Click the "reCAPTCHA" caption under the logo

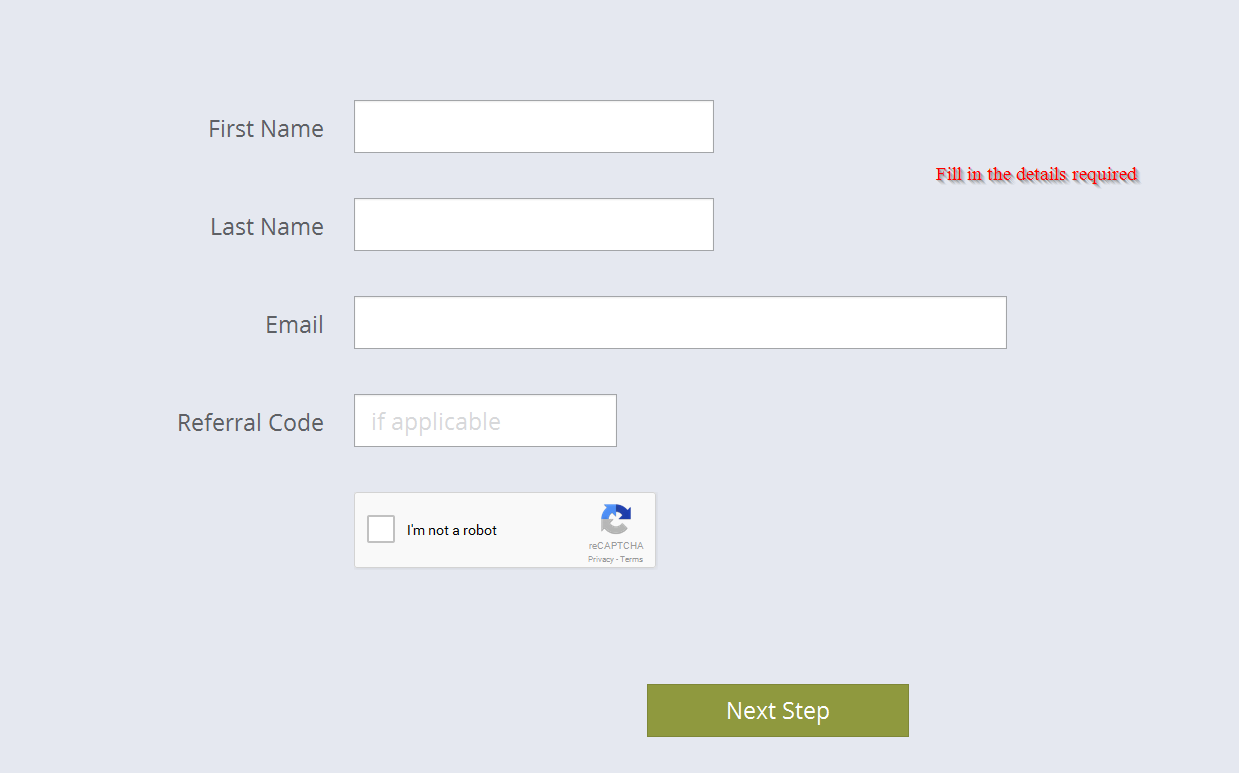(x=616, y=546)
